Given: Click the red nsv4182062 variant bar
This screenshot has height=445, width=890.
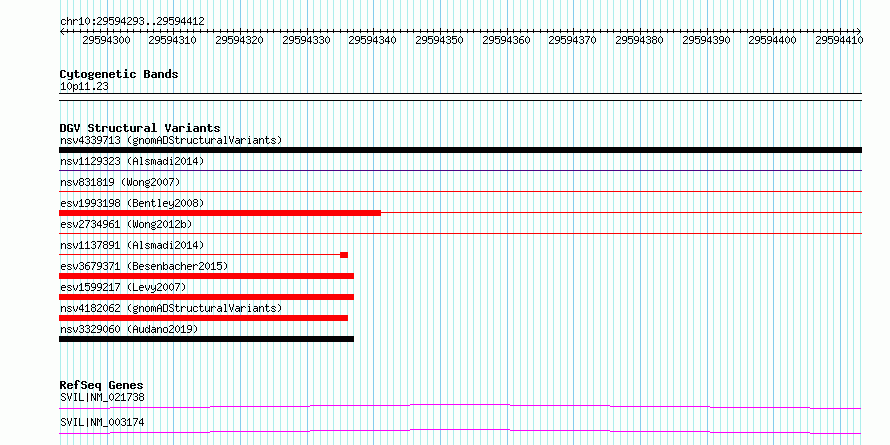Looking at the screenshot, I should 203,318.
